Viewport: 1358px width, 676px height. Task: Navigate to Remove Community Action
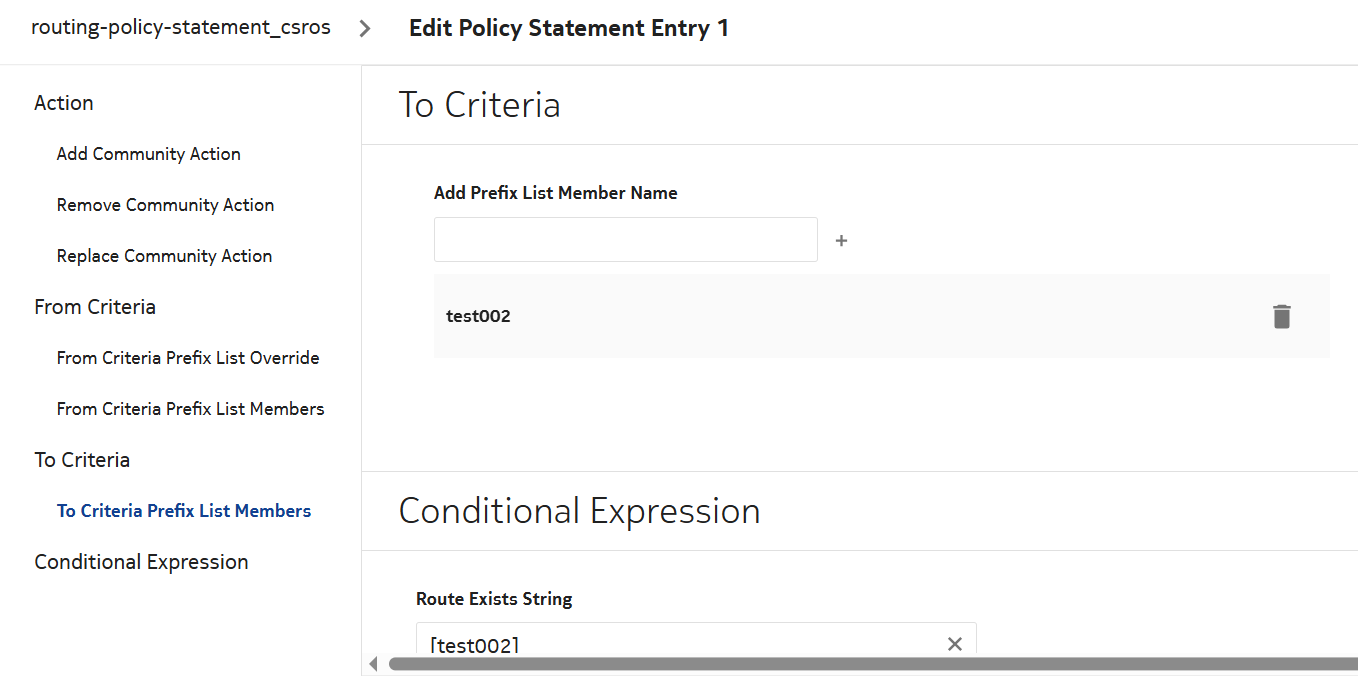click(x=166, y=205)
